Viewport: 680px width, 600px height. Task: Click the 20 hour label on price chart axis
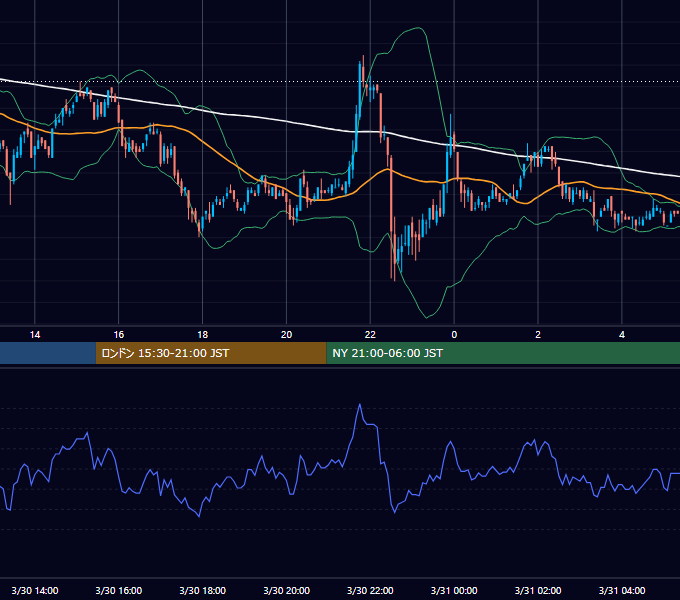286,335
